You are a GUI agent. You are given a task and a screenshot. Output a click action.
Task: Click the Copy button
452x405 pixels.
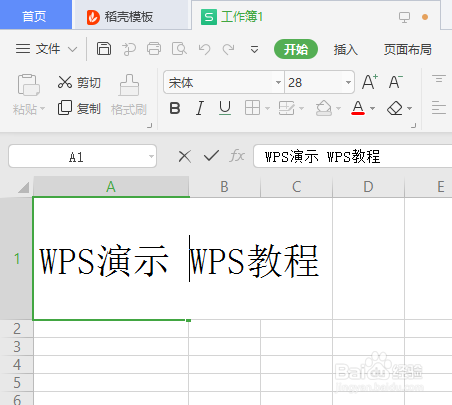(x=79, y=108)
